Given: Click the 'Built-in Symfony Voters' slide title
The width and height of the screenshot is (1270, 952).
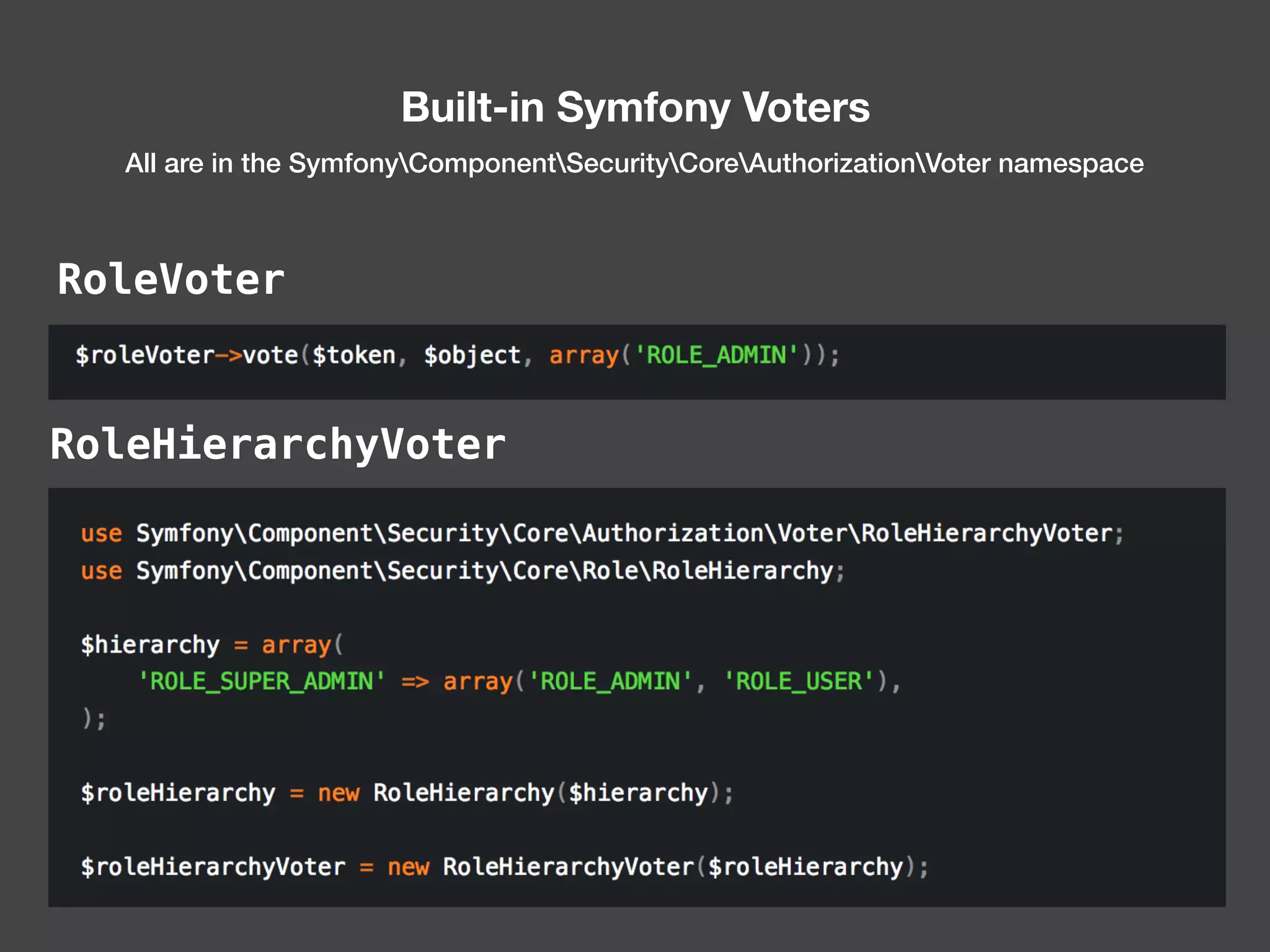Looking at the screenshot, I should coord(635,107).
